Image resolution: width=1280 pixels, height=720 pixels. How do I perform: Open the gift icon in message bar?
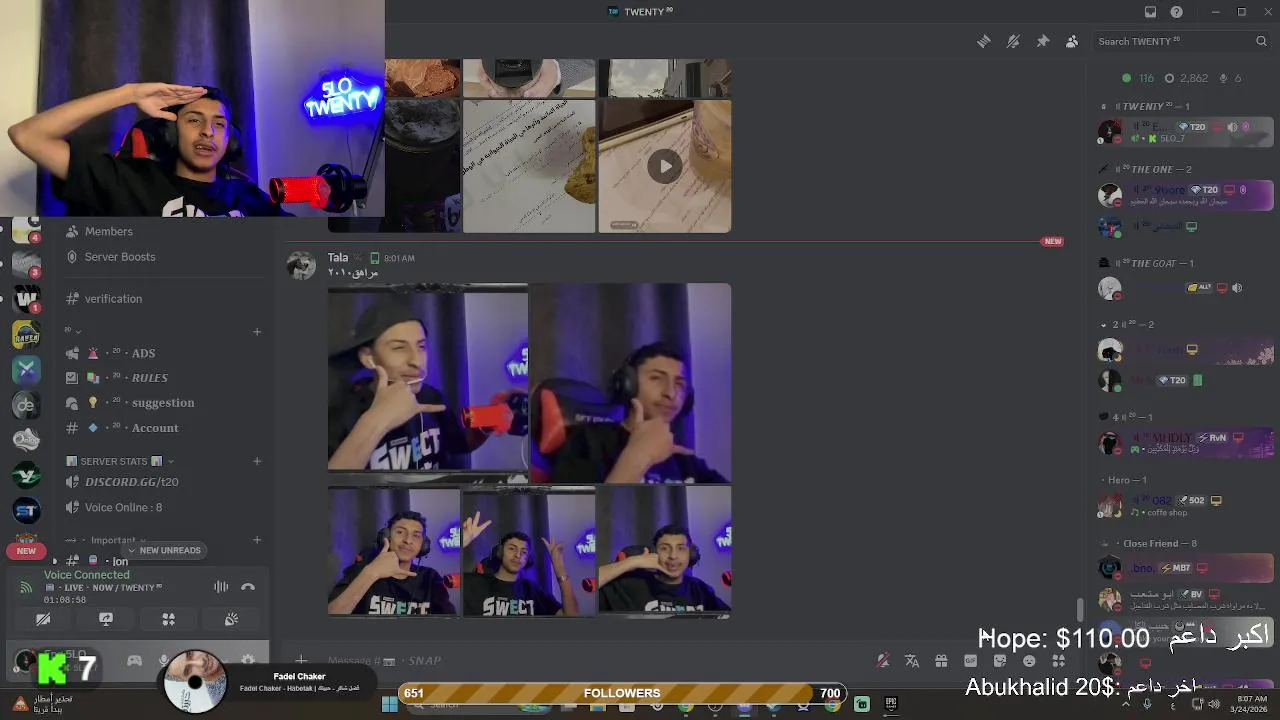tap(941, 661)
